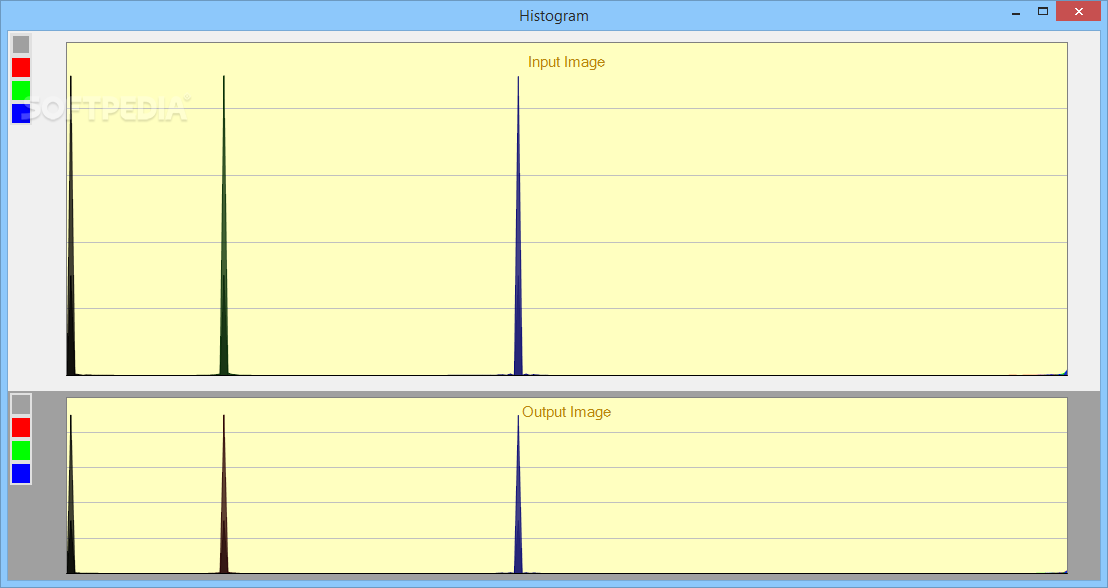The height and width of the screenshot is (588, 1108).
Task: Click the Output Image histogram title
Action: (566, 412)
